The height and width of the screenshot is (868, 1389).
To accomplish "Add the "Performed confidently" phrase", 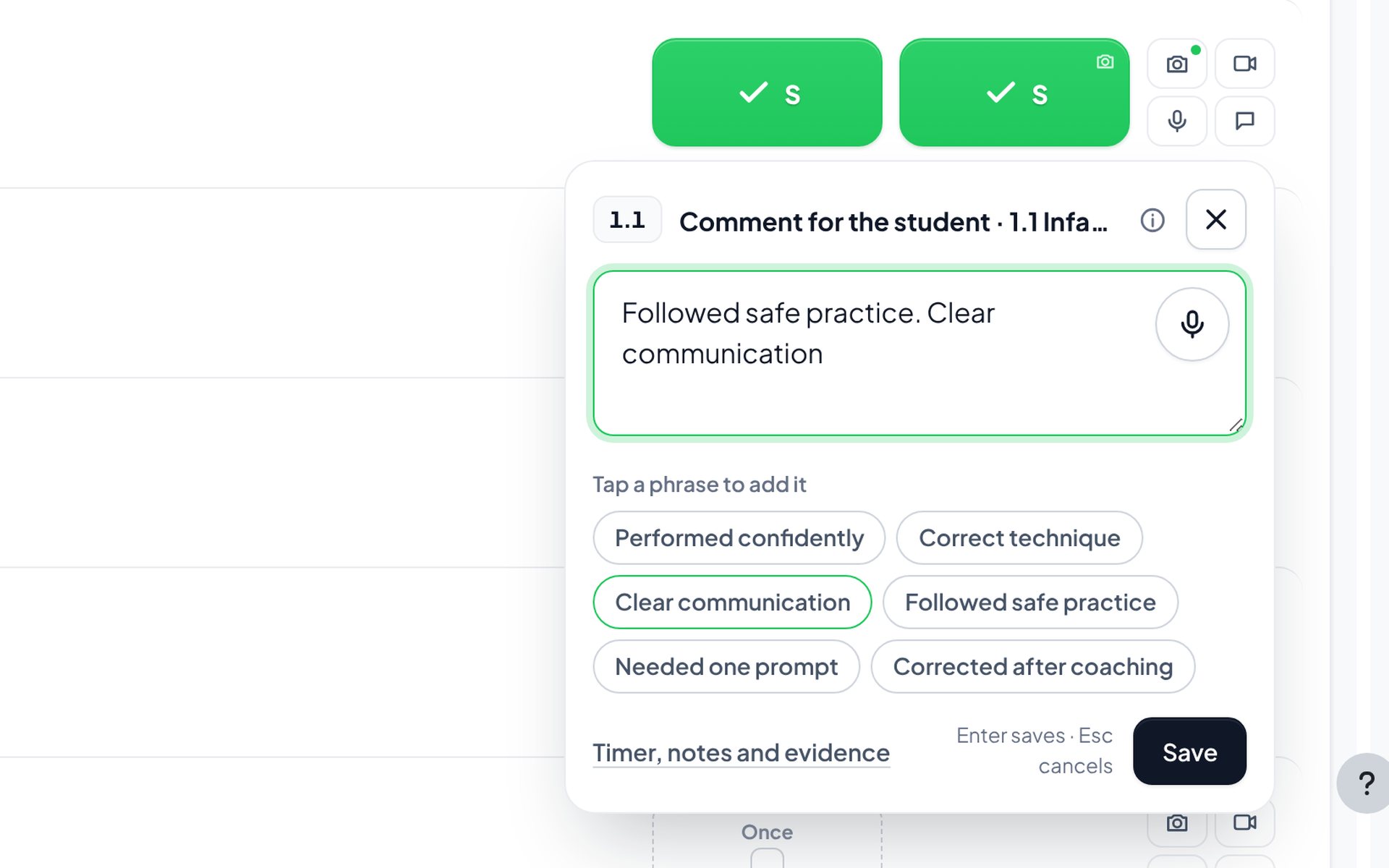I will pyautogui.click(x=739, y=537).
